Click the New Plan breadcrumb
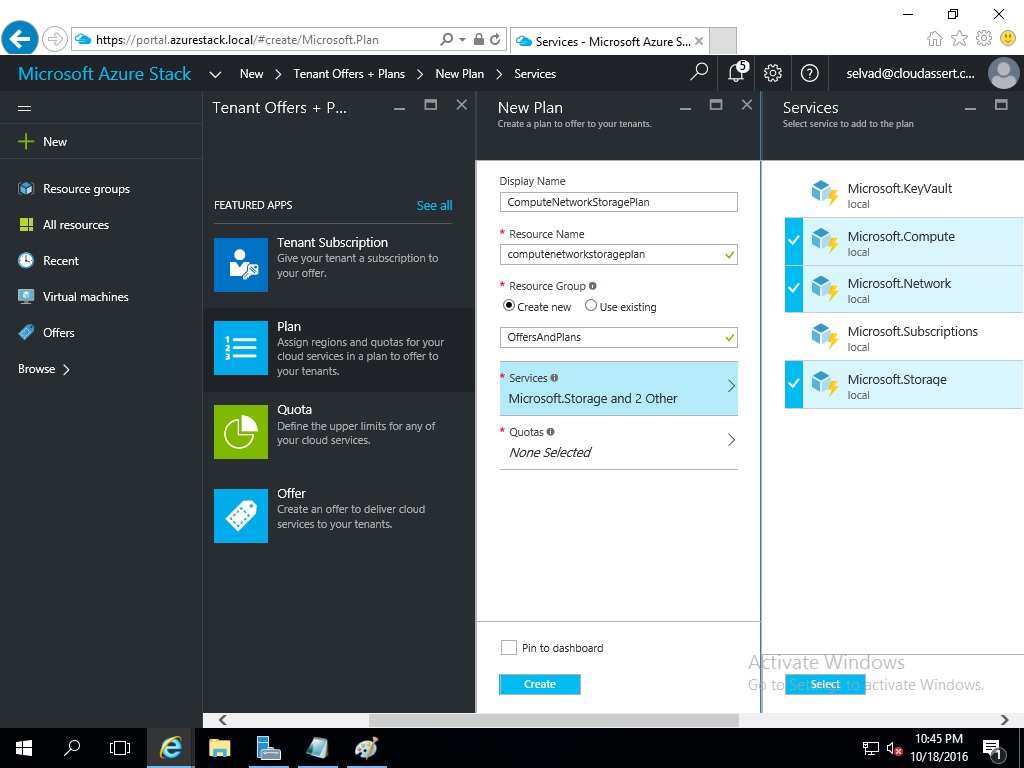Image resolution: width=1024 pixels, height=768 pixels. click(460, 74)
